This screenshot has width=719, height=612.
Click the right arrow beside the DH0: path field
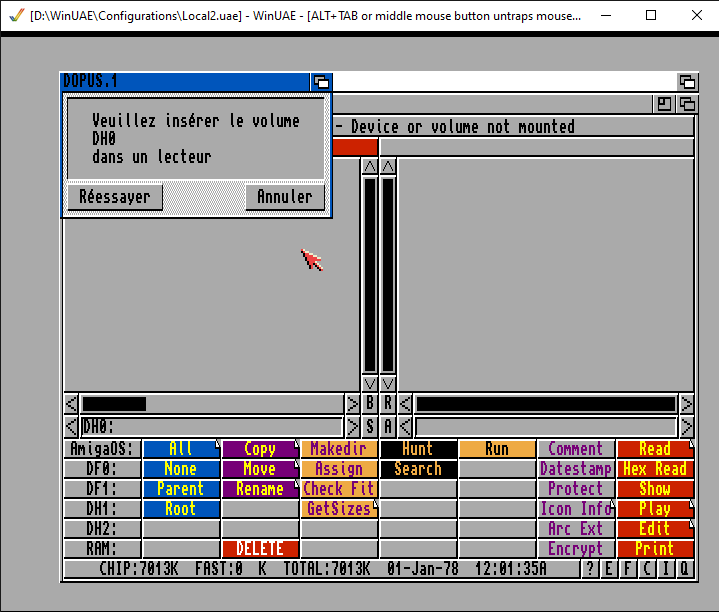pos(352,427)
